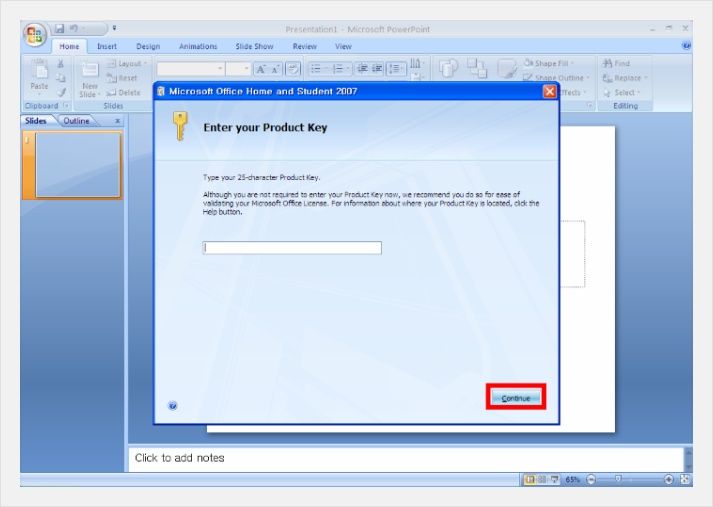Click the Find button
This screenshot has width=713, height=507.
point(616,64)
